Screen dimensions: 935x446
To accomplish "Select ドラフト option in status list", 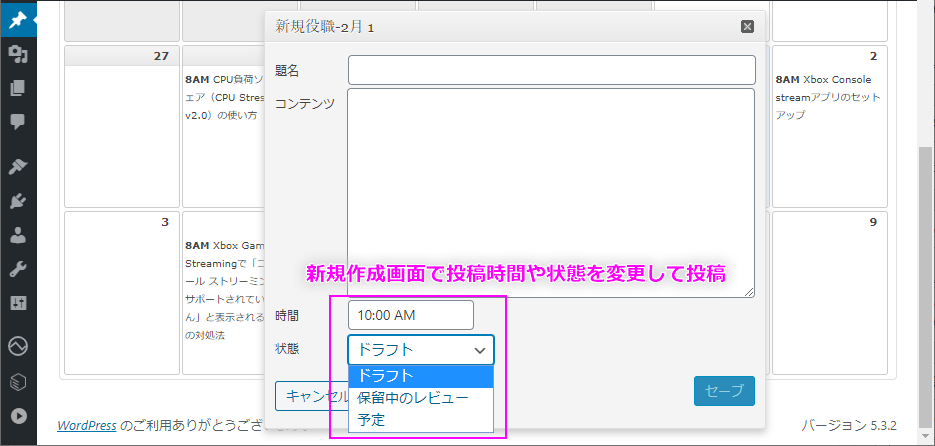I will (421, 376).
